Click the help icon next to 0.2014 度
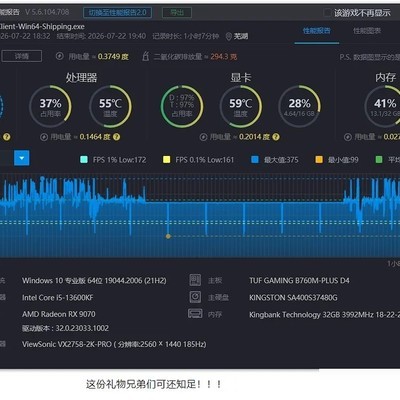This screenshot has width=400, height=400. pos(276,137)
